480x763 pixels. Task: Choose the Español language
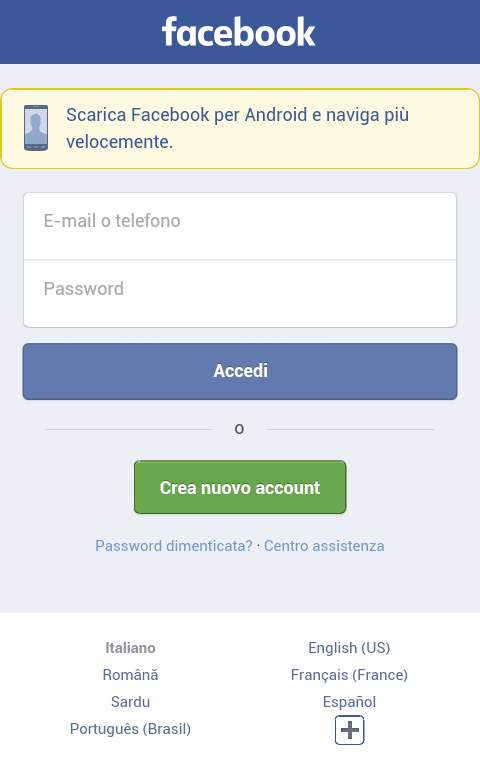tap(350, 702)
